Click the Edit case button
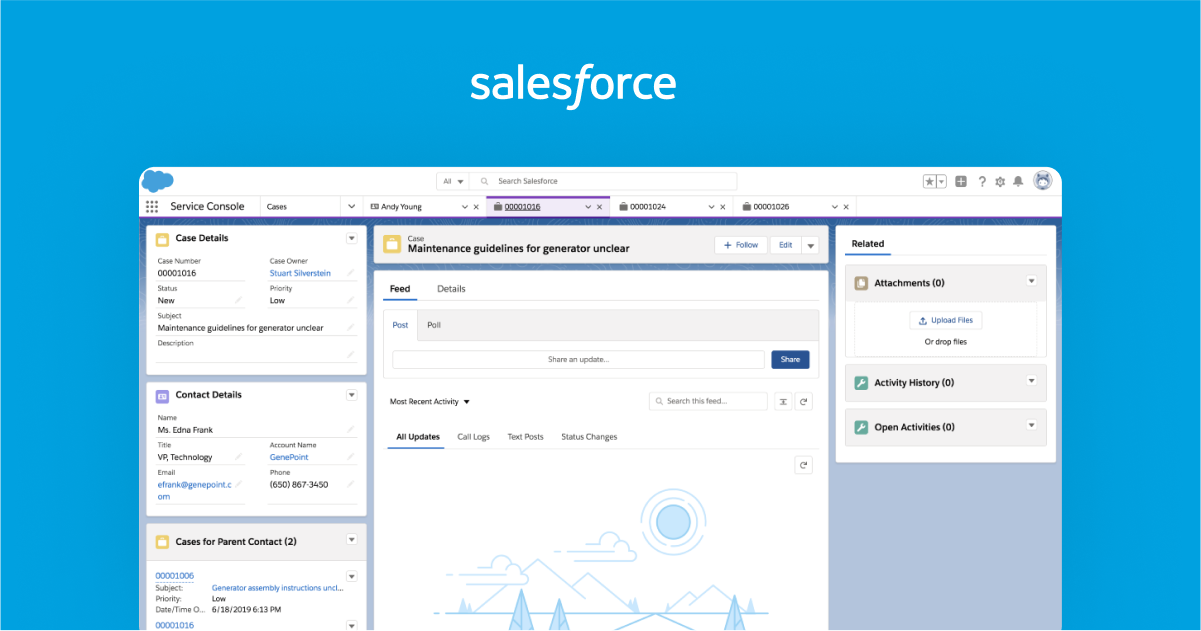 (x=786, y=245)
